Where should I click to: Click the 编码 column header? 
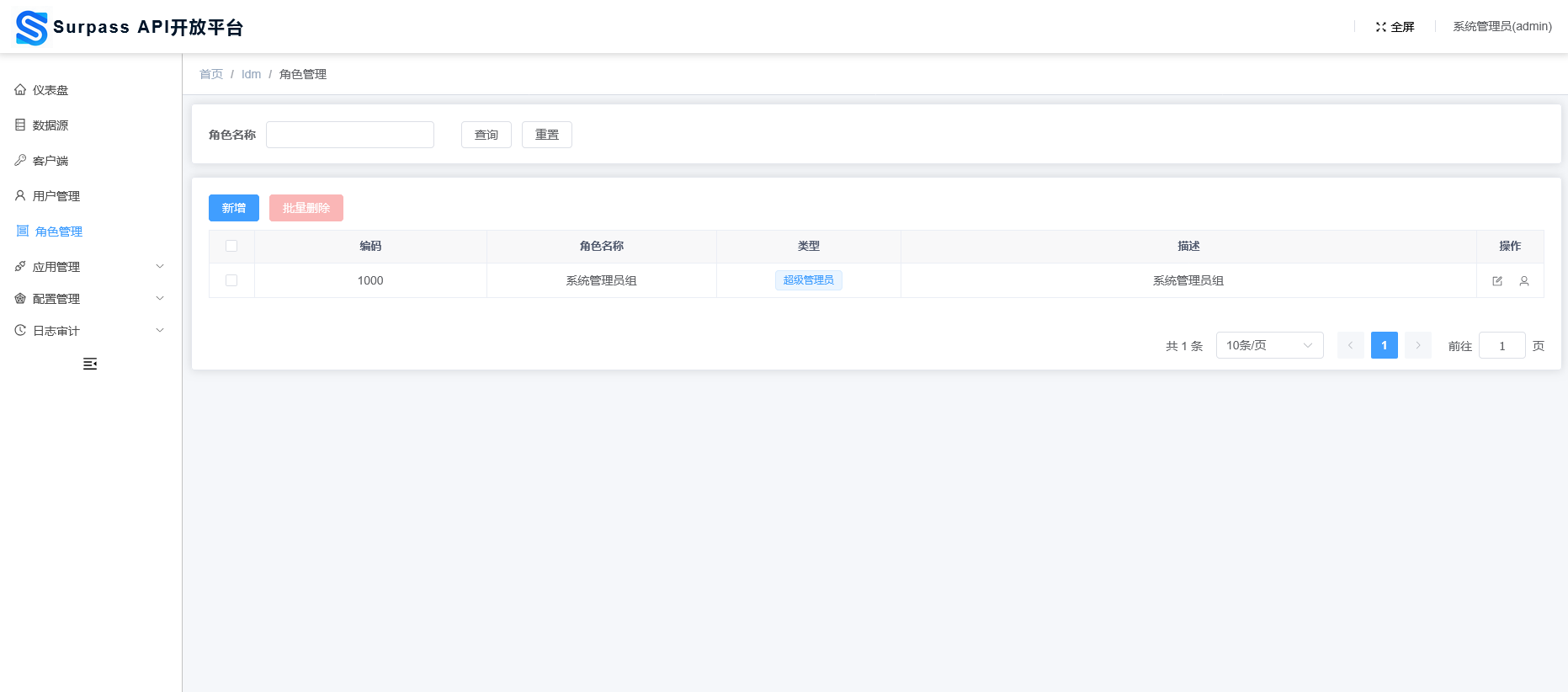pyautogui.click(x=370, y=246)
